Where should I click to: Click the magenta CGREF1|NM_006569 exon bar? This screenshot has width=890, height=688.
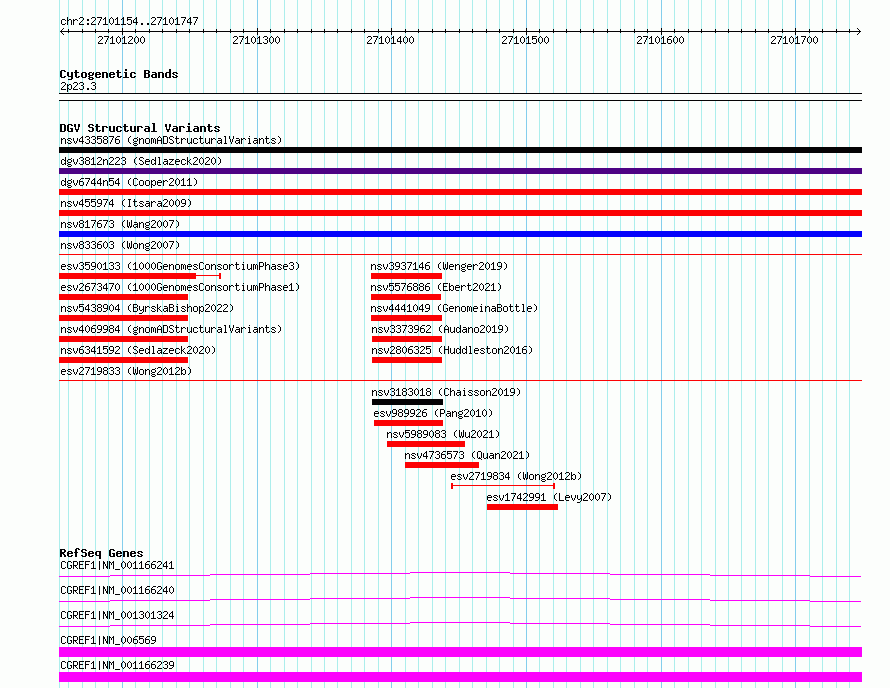[x=460, y=652]
